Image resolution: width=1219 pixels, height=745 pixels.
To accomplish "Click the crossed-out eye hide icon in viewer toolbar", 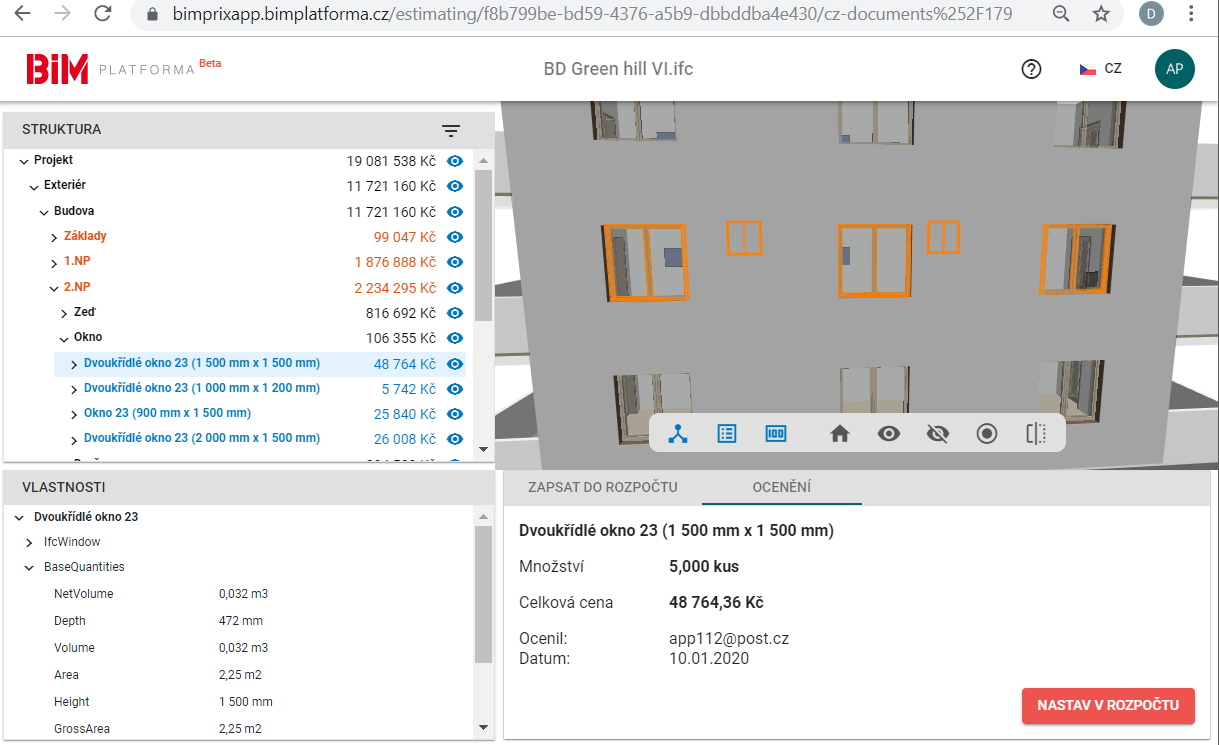I will tap(937, 433).
